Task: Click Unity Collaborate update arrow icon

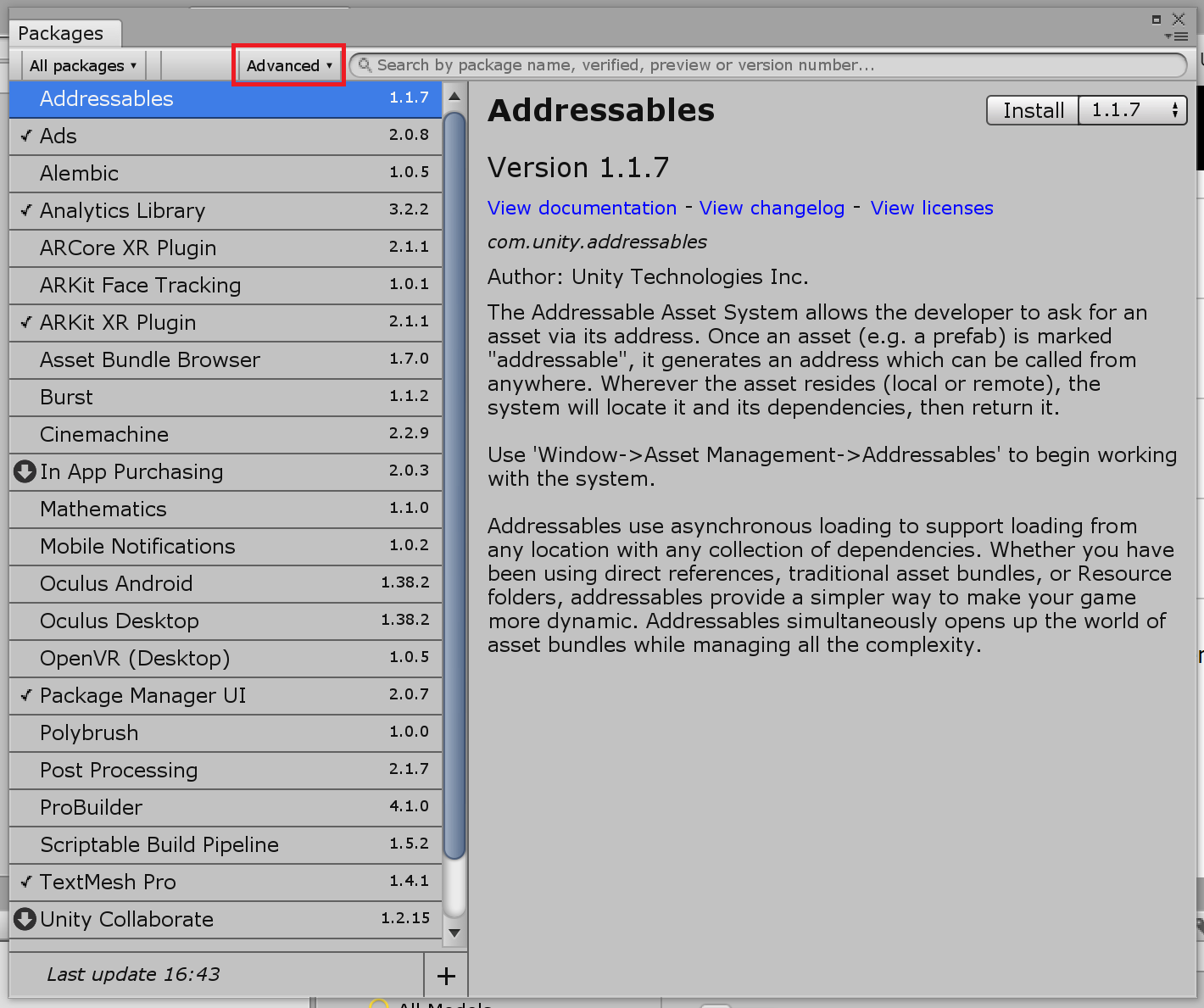Action: (25, 919)
